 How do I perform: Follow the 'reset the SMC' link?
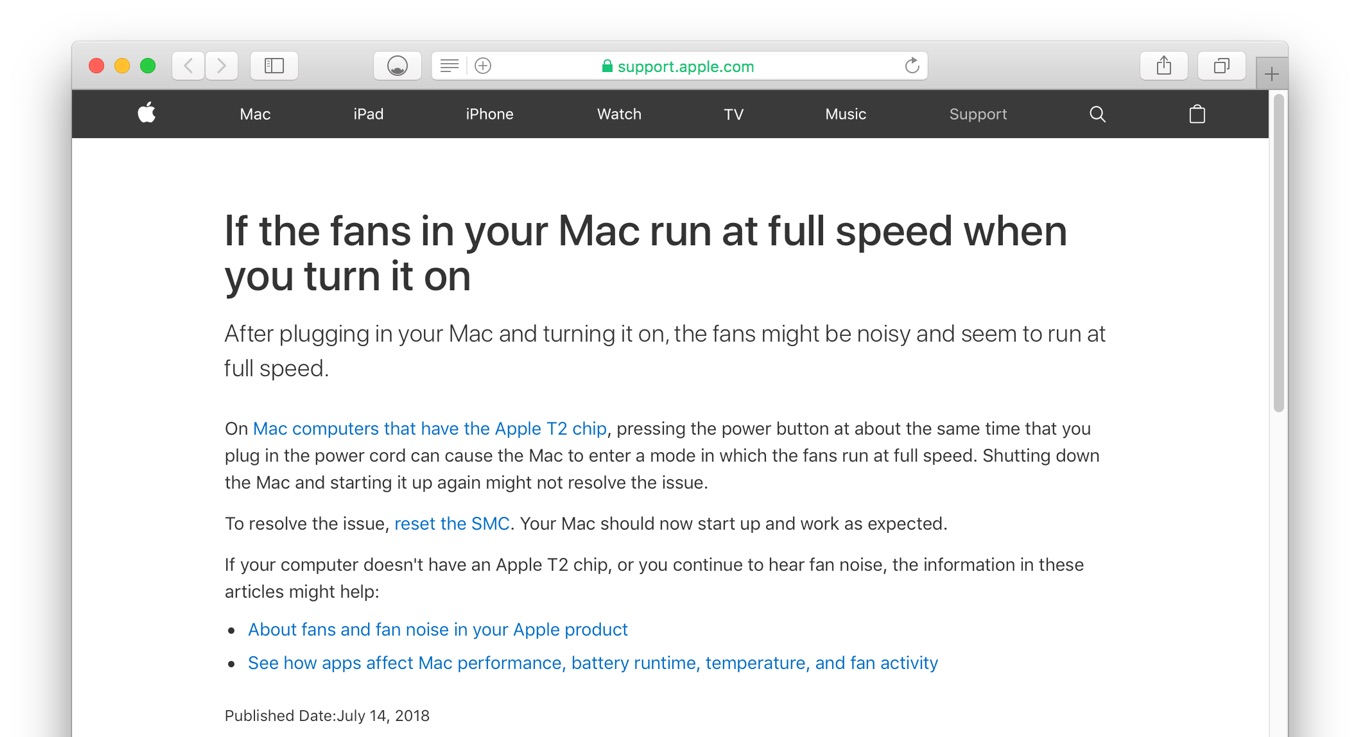[x=452, y=523]
